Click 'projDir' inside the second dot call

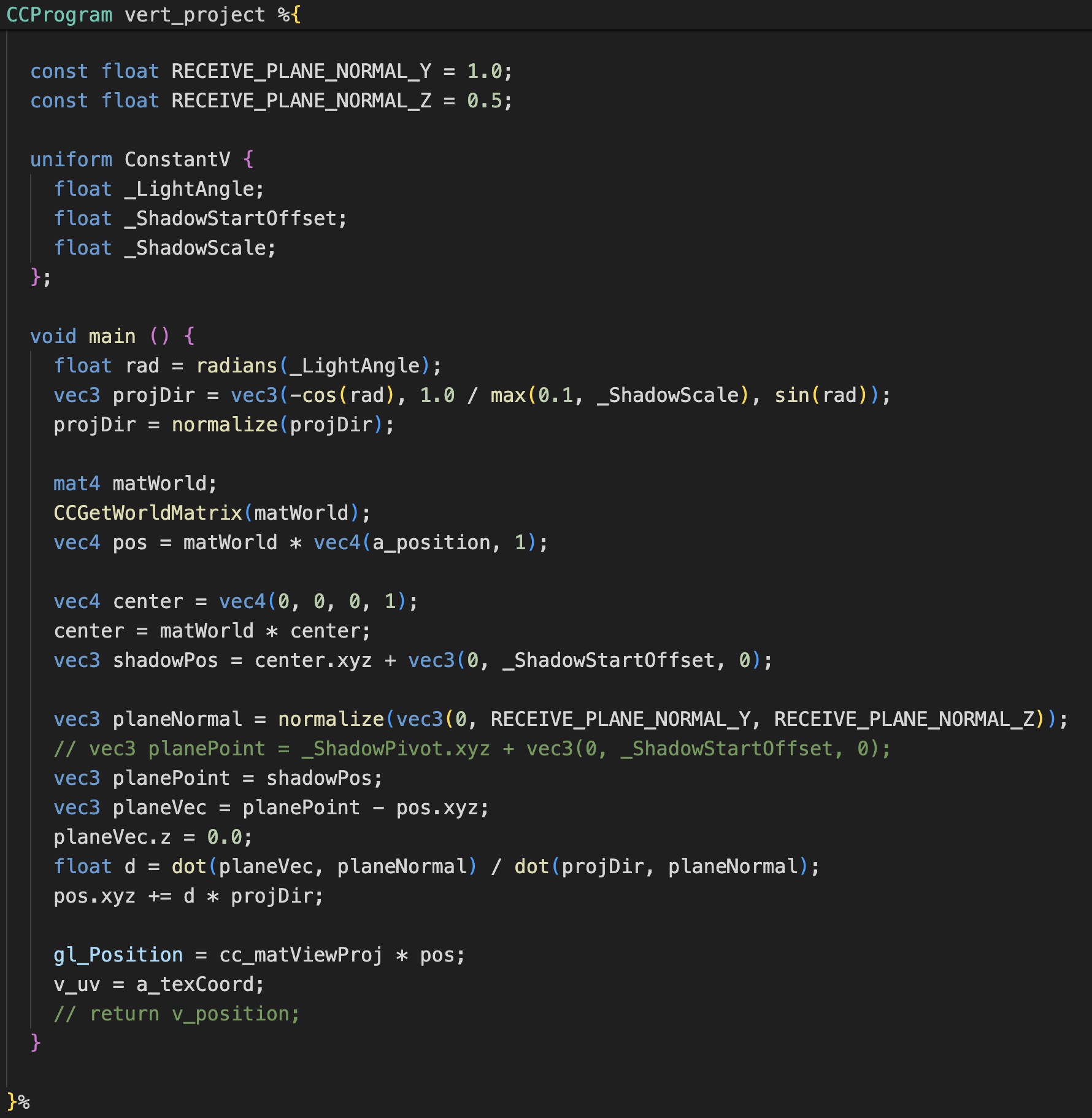[x=602, y=866]
